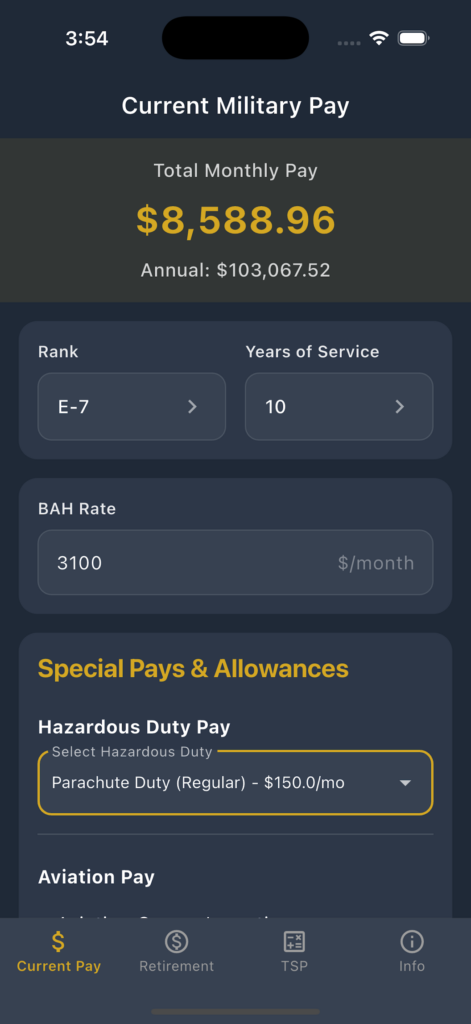Open the Rank selector showing E-7
This screenshot has height=1024, width=471.
click(131, 406)
